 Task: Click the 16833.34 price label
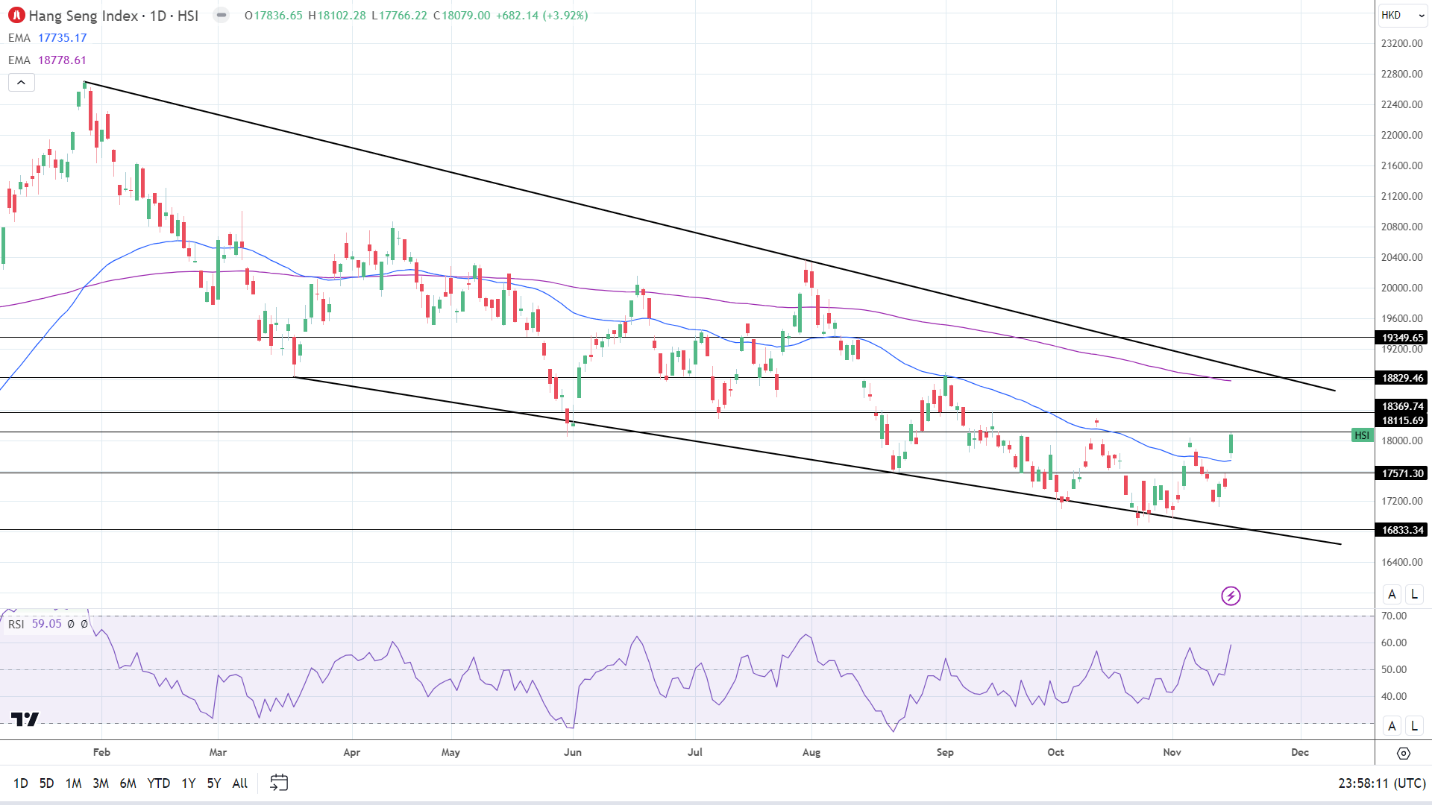pyautogui.click(x=1402, y=530)
